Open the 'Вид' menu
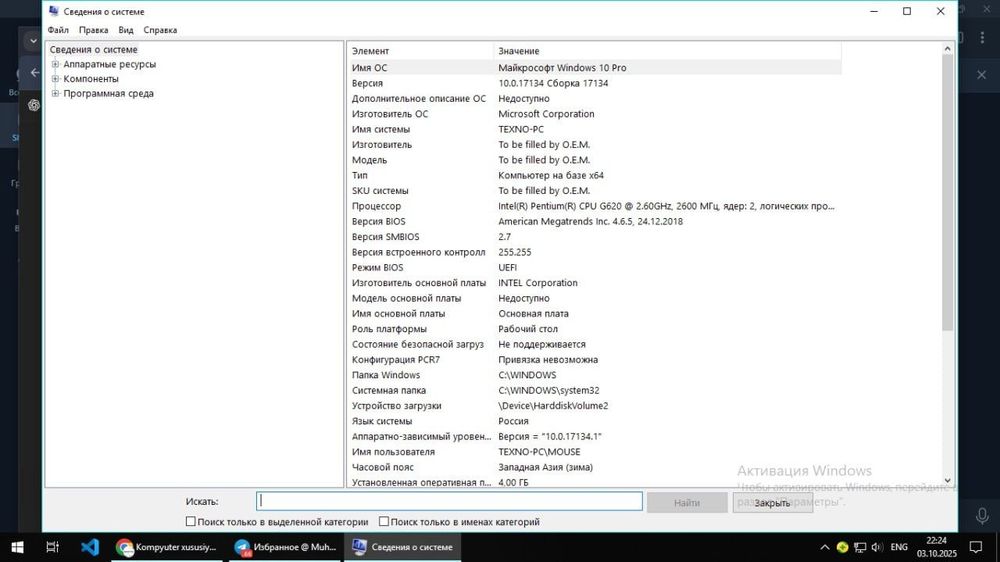 126,30
